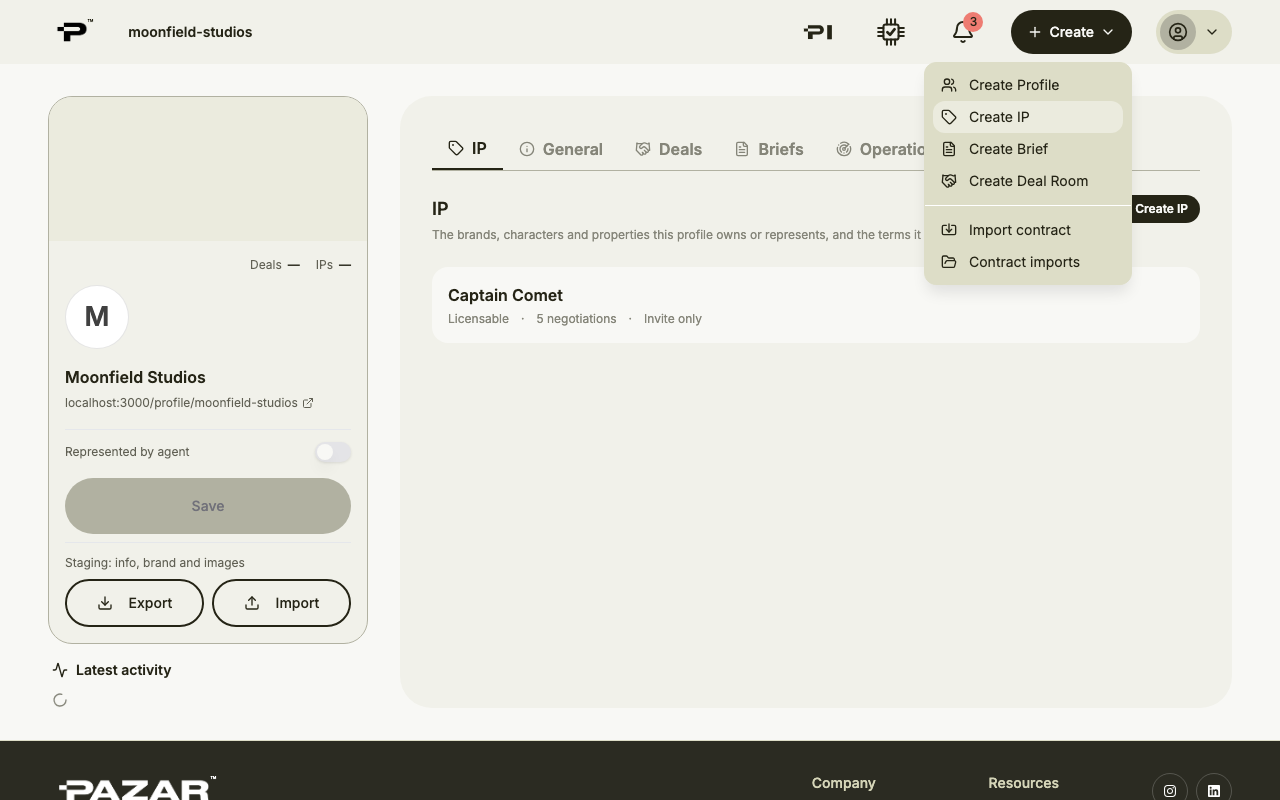Click the Latest activity pulse icon
The image size is (1280, 800).
click(60, 670)
